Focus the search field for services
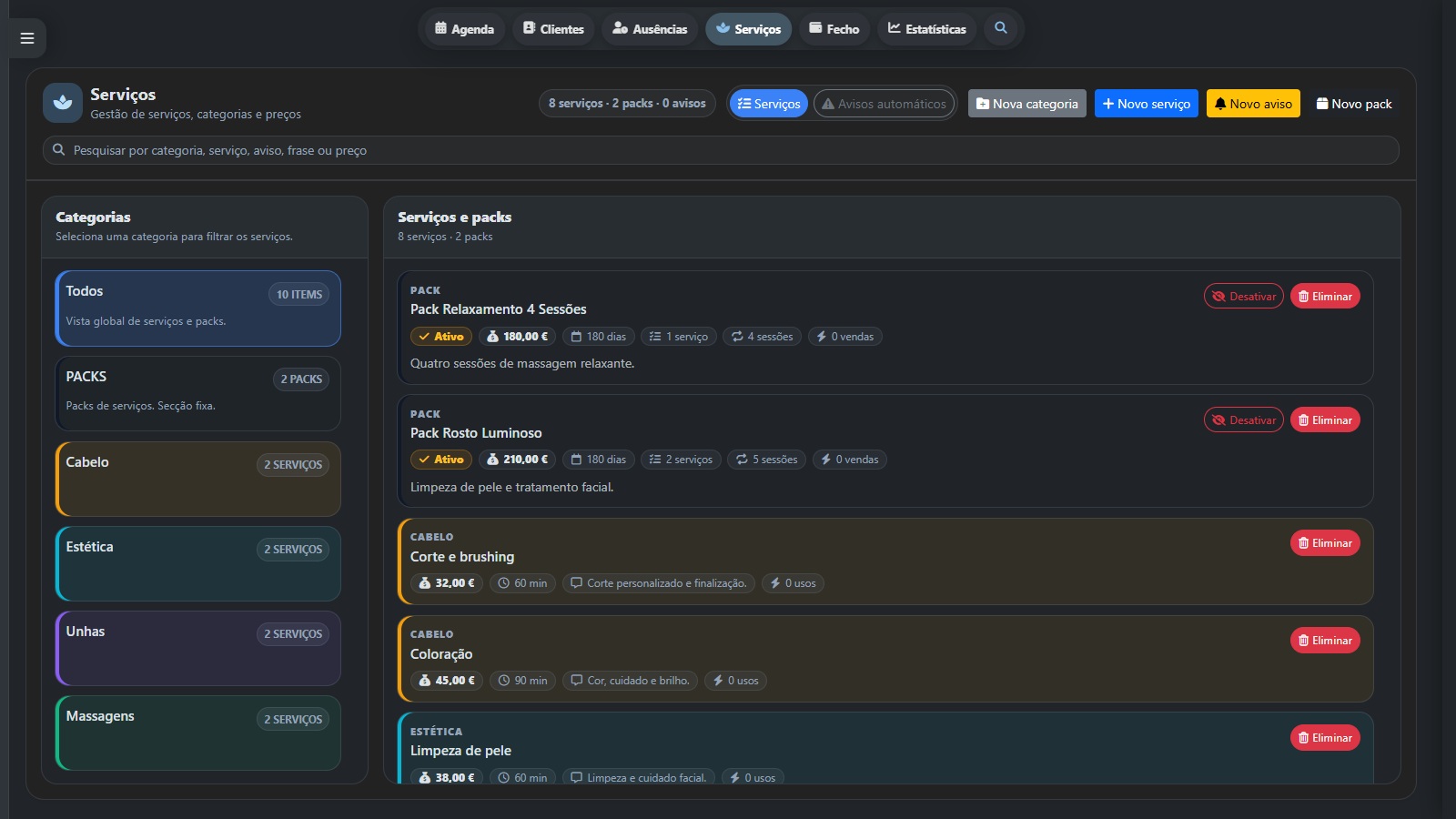Image resolution: width=1456 pixels, height=819 pixels. [x=721, y=150]
